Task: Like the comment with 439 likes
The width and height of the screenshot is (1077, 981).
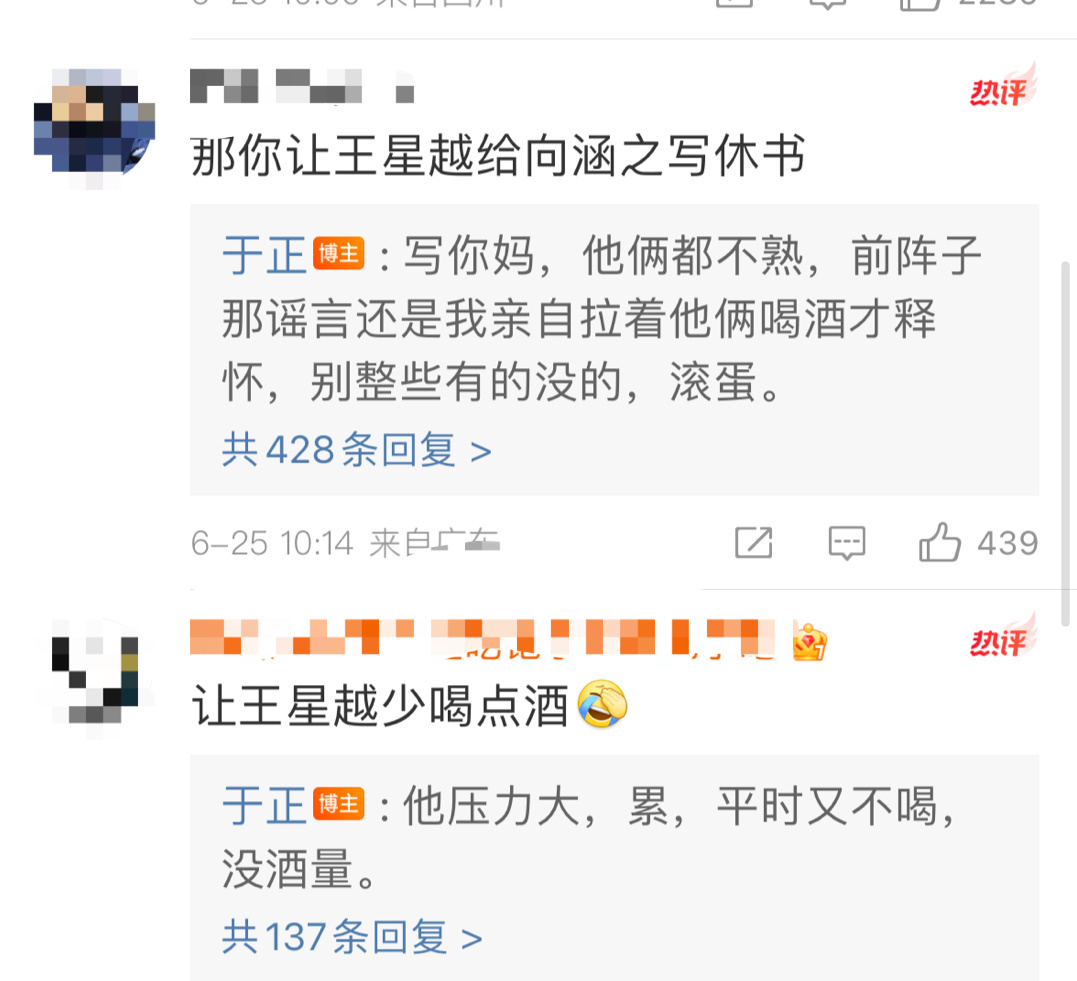Action: (939, 543)
